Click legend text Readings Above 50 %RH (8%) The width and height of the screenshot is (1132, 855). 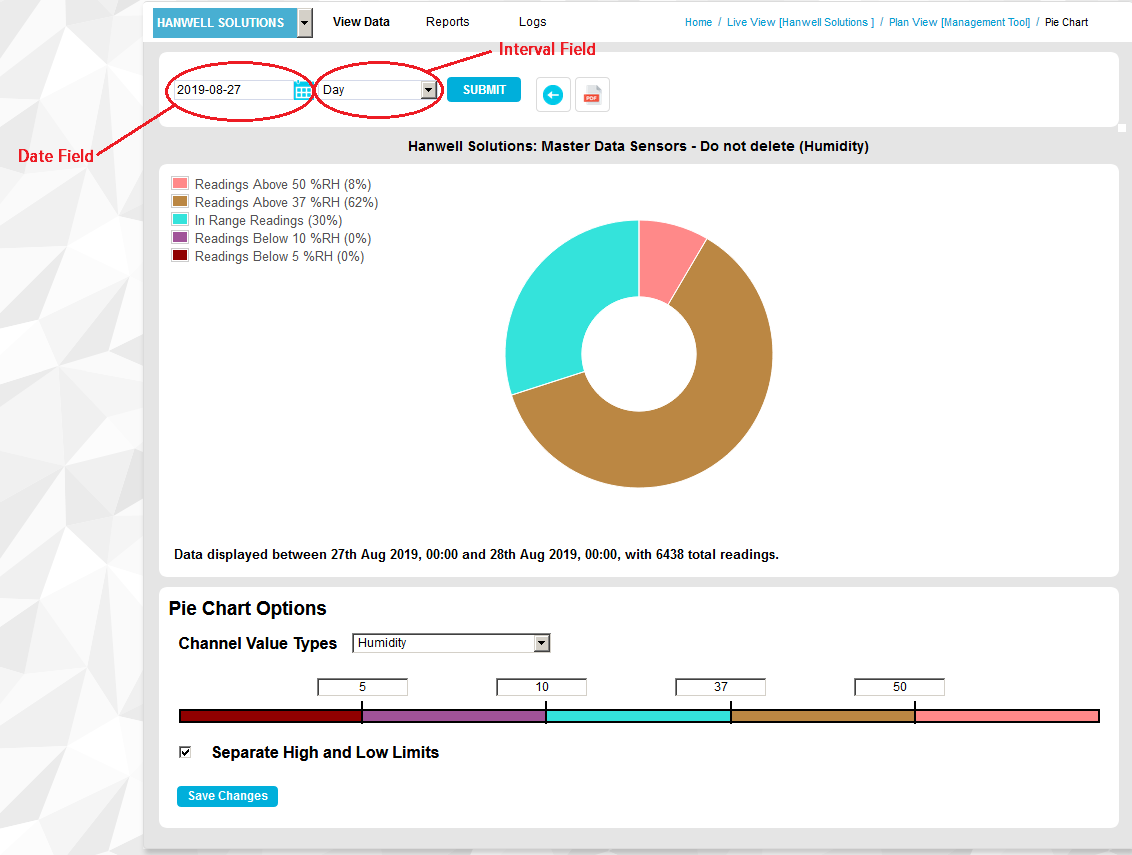[283, 184]
